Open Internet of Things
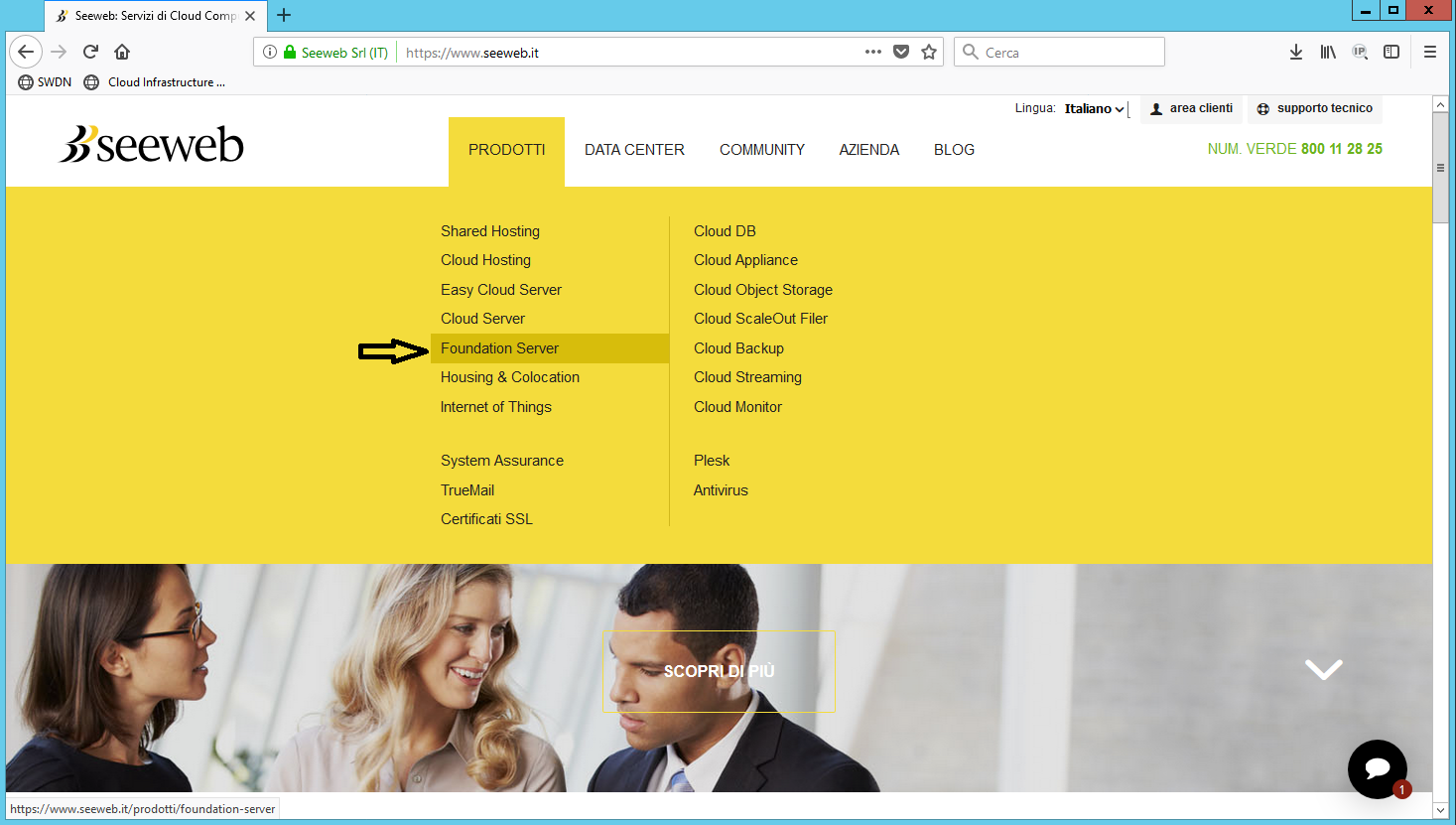The width and height of the screenshot is (1456, 825). point(496,407)
